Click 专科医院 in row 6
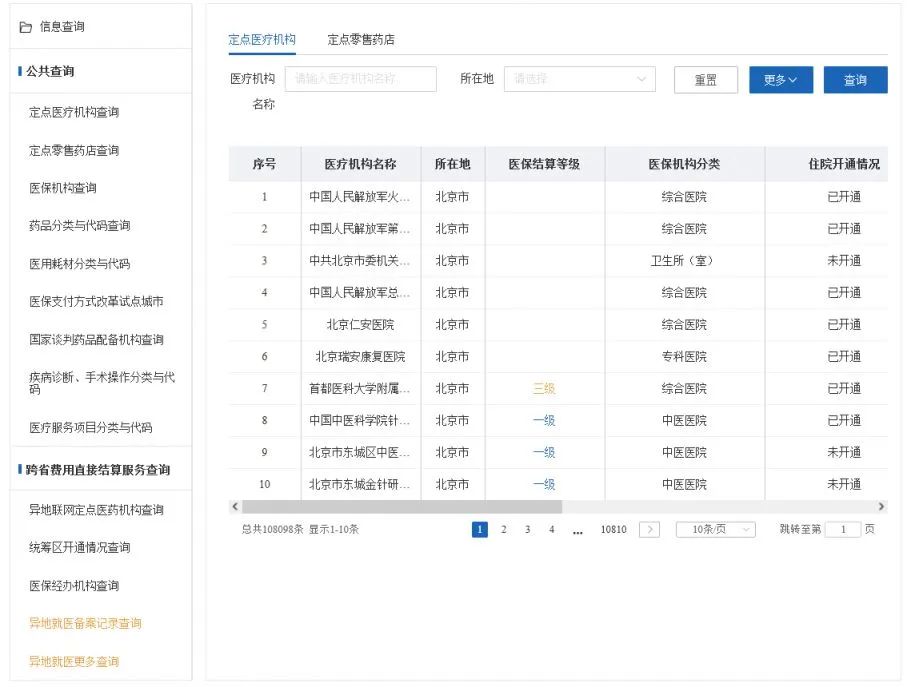911x687 pixels. pyautogui.click(x=684, y=357)
